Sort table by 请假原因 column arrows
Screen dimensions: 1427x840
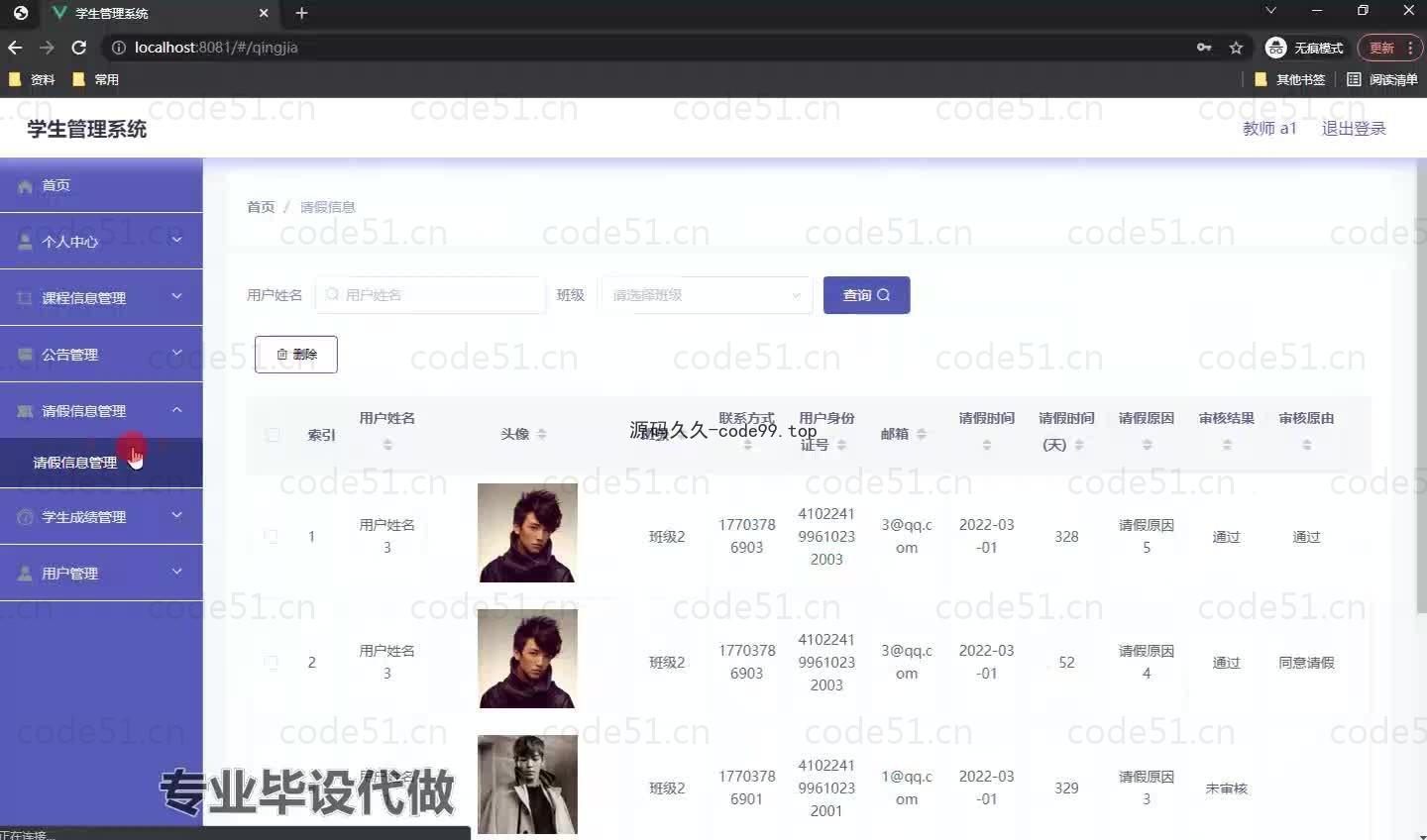(x=1147, y=445)
